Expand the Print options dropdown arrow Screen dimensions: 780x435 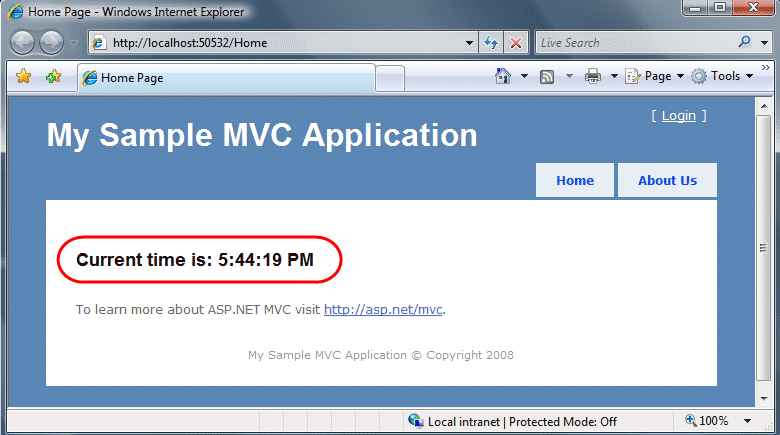614,76
